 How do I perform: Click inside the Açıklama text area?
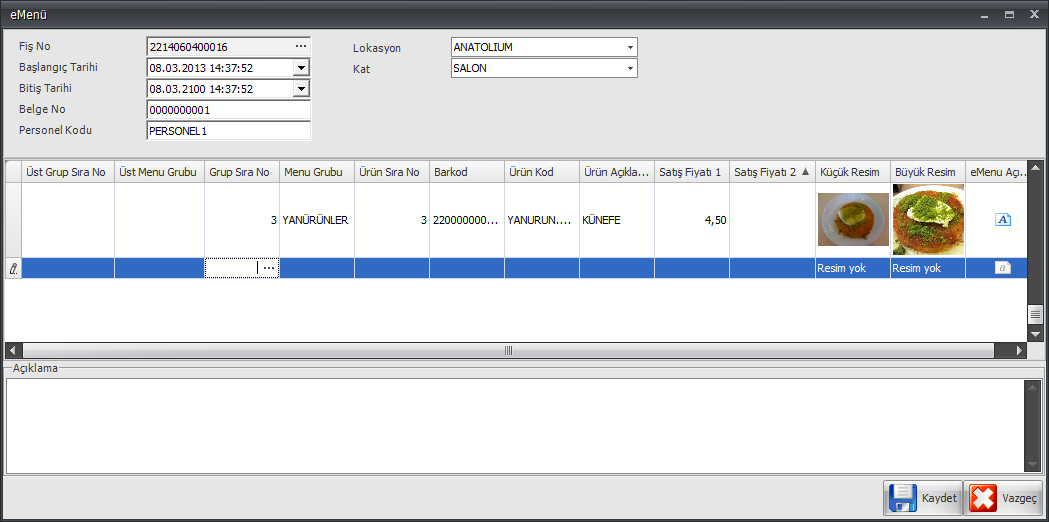click(x=515, y=425)
